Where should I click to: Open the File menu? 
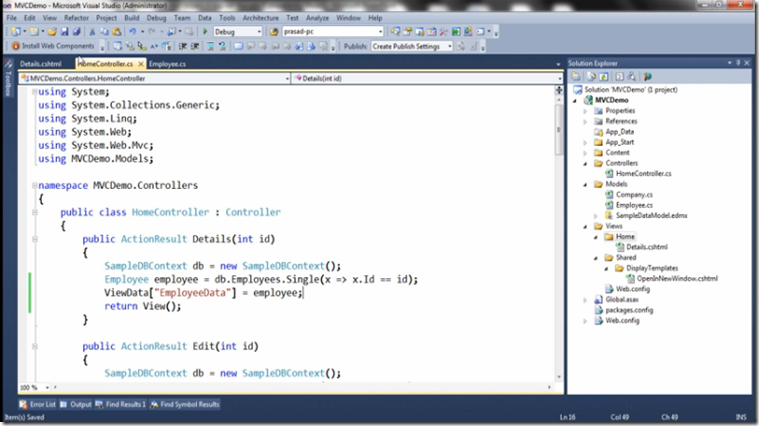pyautogui.click(x=12, y=18)
